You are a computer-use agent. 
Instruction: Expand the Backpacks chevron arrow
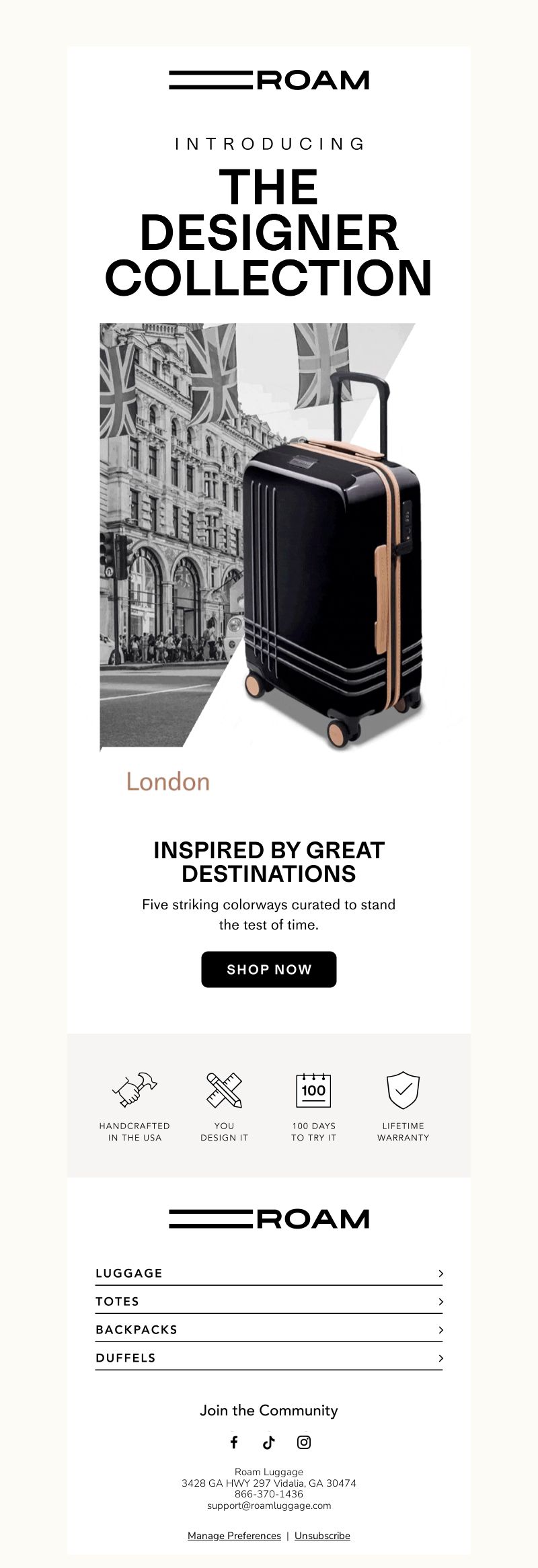click(x=440, y=1329)
